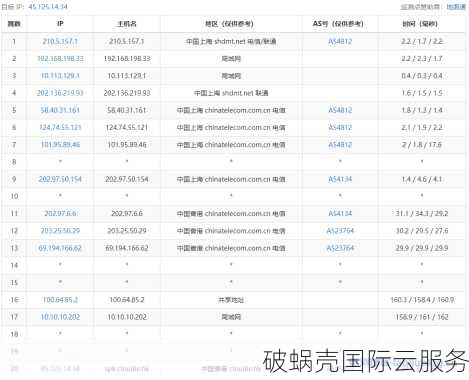Select time value 2.2 / 2.3 / 1.7
The width and height of the screenshot is (469, 380).
coord(422,59)
